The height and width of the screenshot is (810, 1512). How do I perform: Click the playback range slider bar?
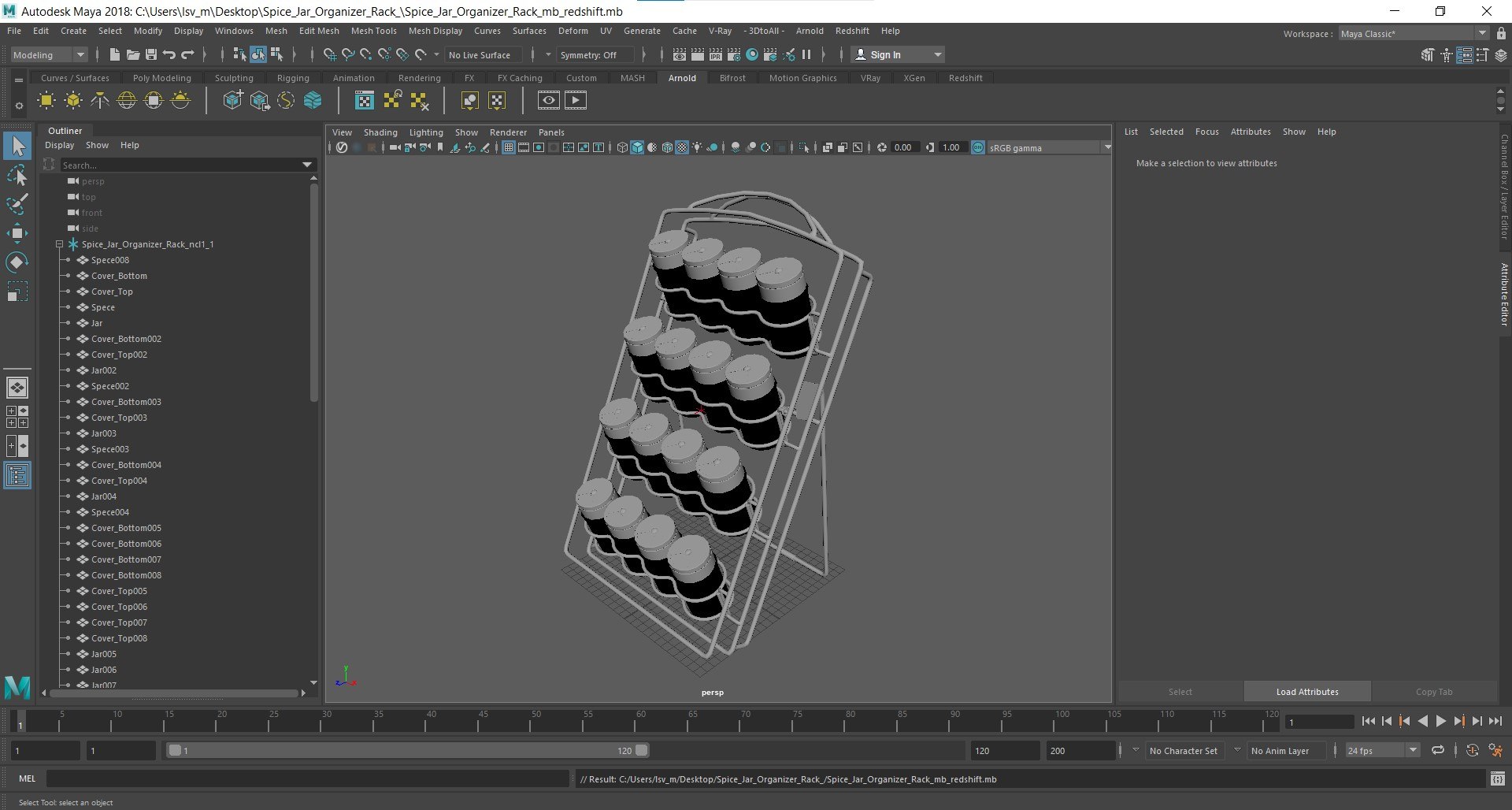pos(408,751)
